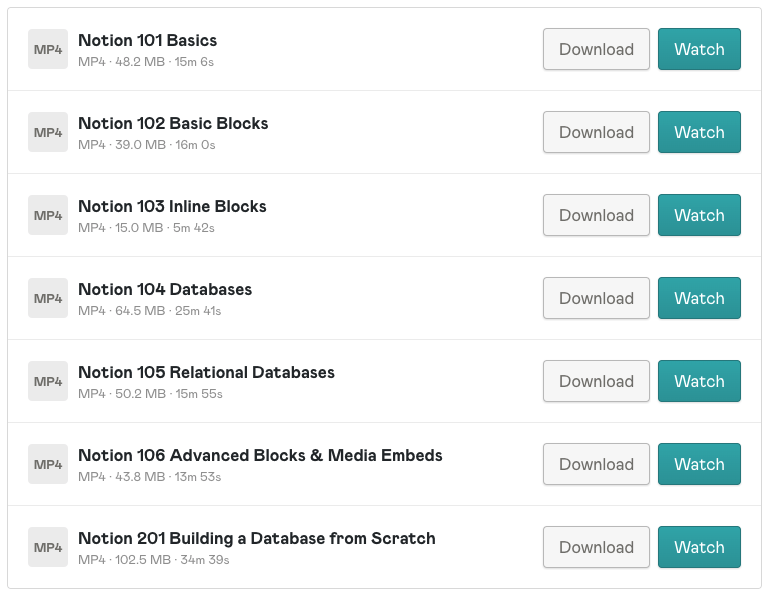Watch Notion 105 Relational Databases
The image size is (768, 595).
point(699,381)
